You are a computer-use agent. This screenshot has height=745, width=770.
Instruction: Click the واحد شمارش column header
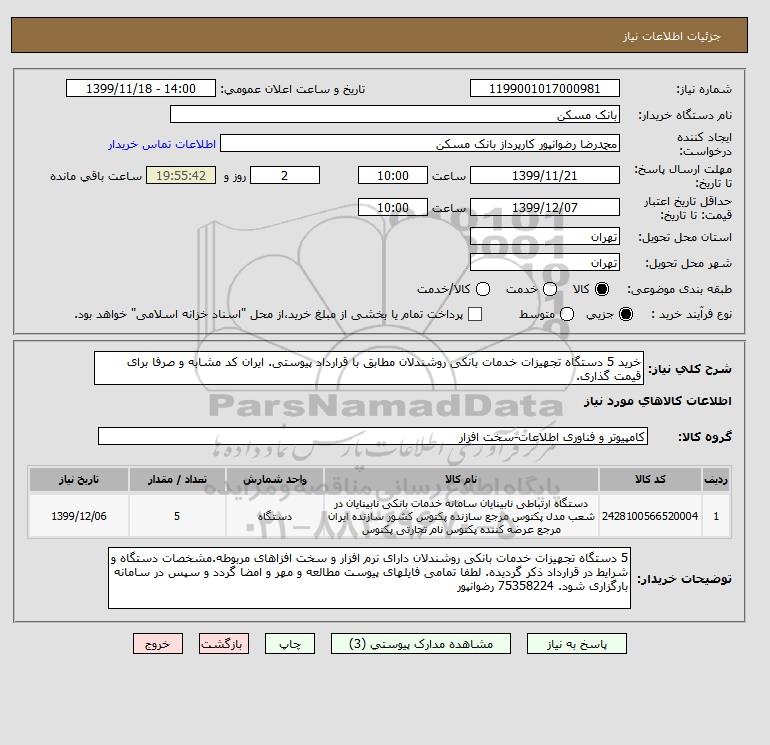tap(275, 479)
